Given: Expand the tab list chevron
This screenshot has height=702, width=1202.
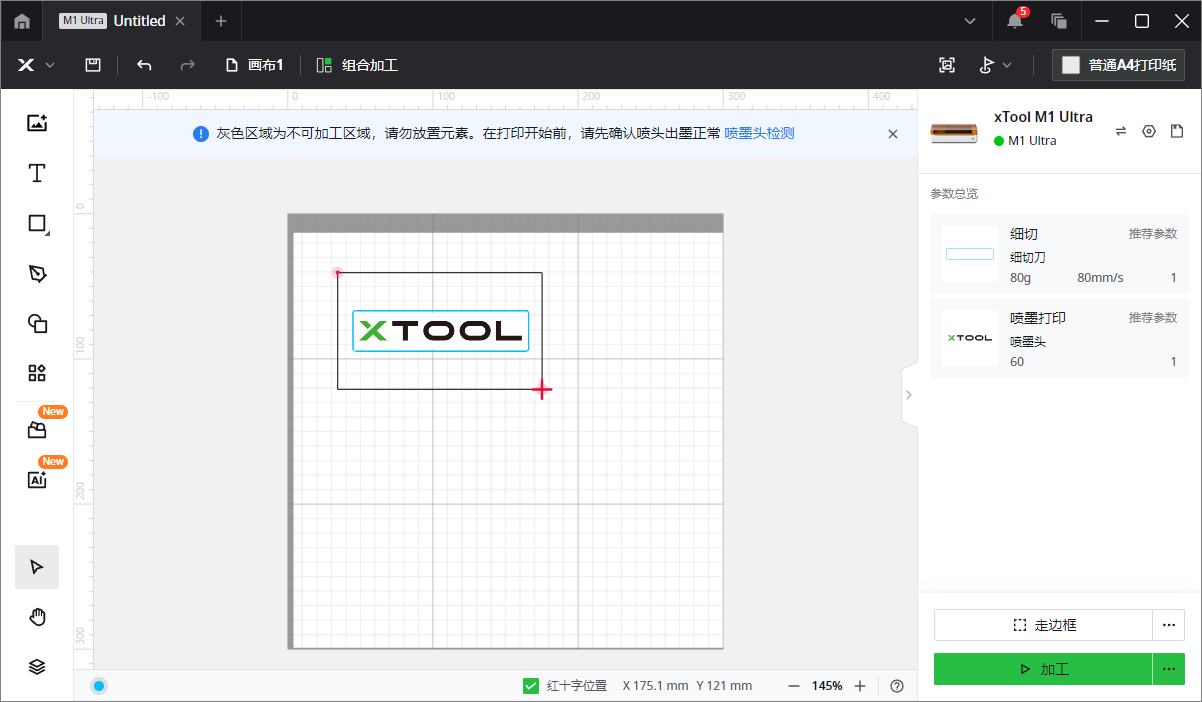Looking at the screenshot, I should pos(970,21).
